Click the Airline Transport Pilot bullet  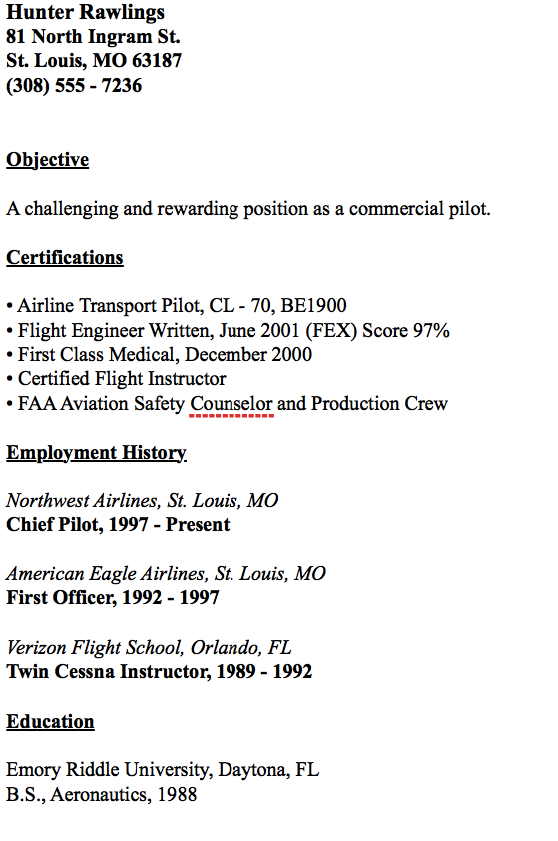tap(177, 306)
